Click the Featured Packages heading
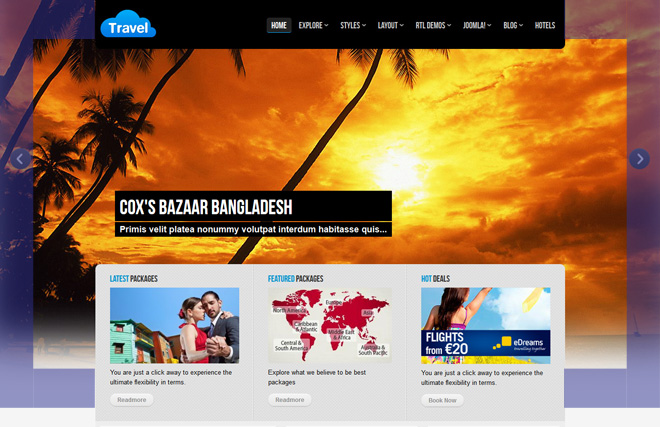 pos(295,279)
